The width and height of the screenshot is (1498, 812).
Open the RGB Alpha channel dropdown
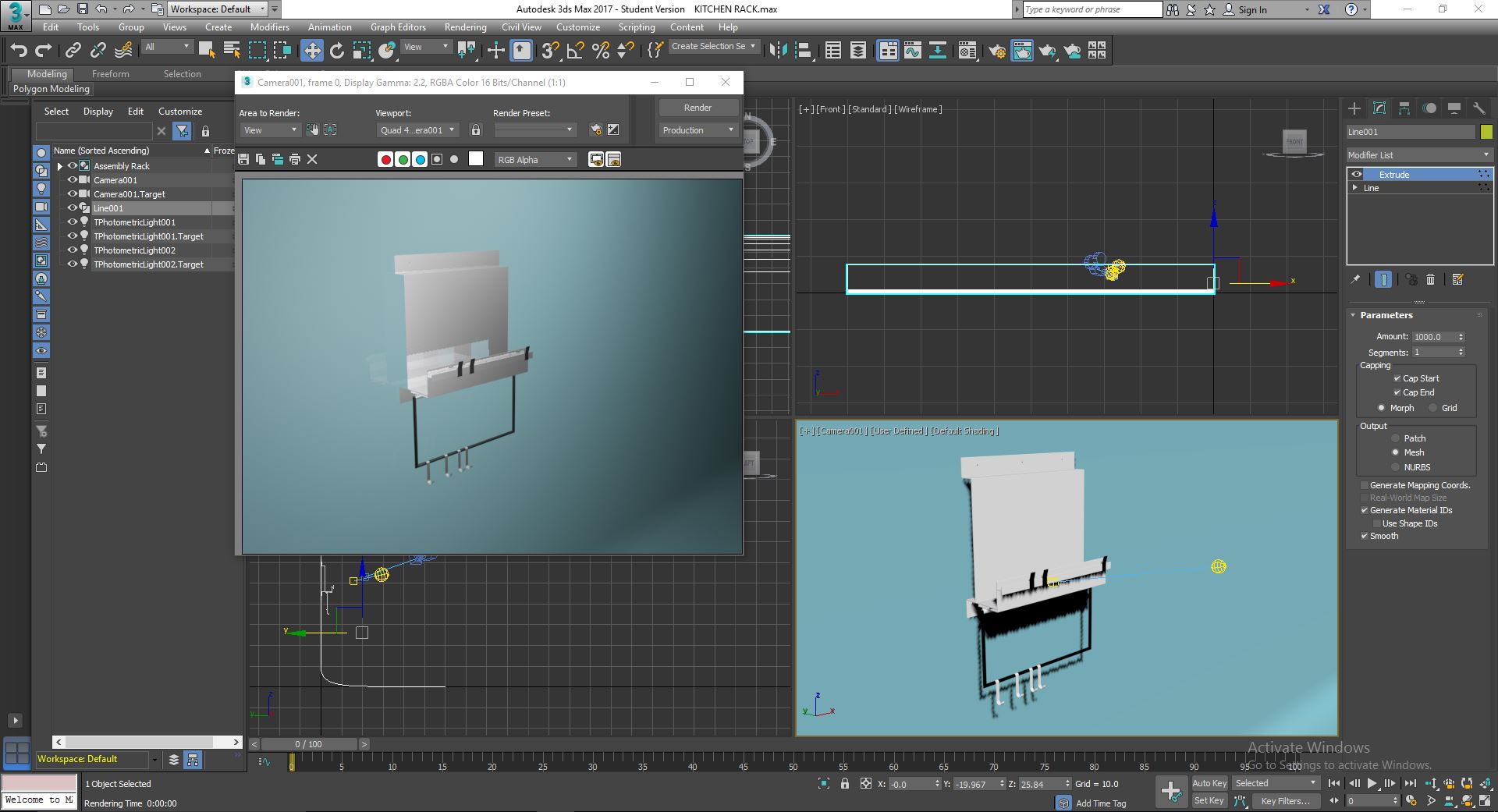tap(535, 159)
